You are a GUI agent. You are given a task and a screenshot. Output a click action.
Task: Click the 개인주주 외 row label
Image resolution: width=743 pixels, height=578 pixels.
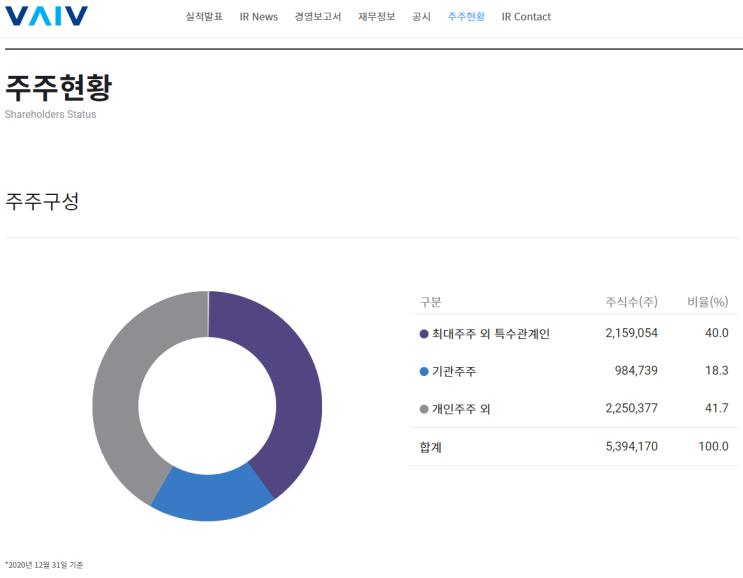[x=461, y=409]
